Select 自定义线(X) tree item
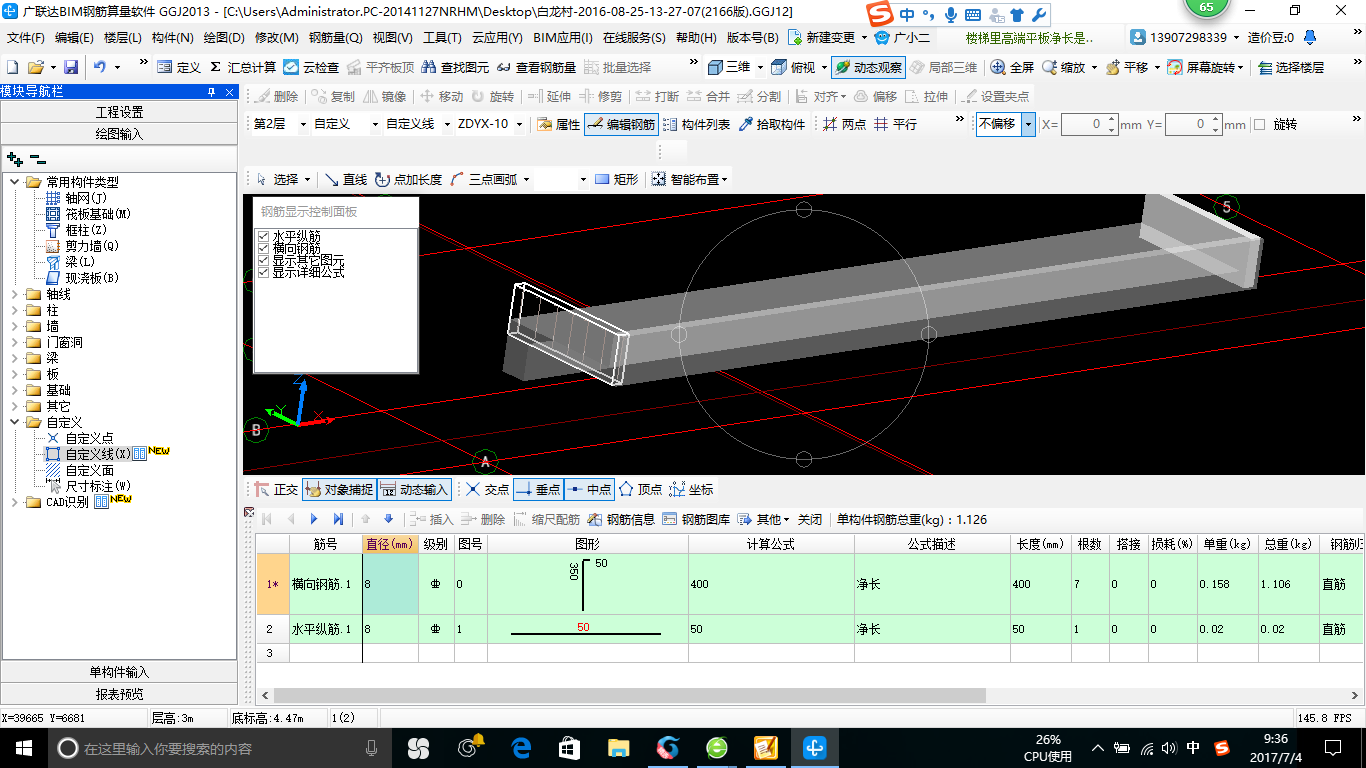The image size is (1366, 768). (98, 454)
